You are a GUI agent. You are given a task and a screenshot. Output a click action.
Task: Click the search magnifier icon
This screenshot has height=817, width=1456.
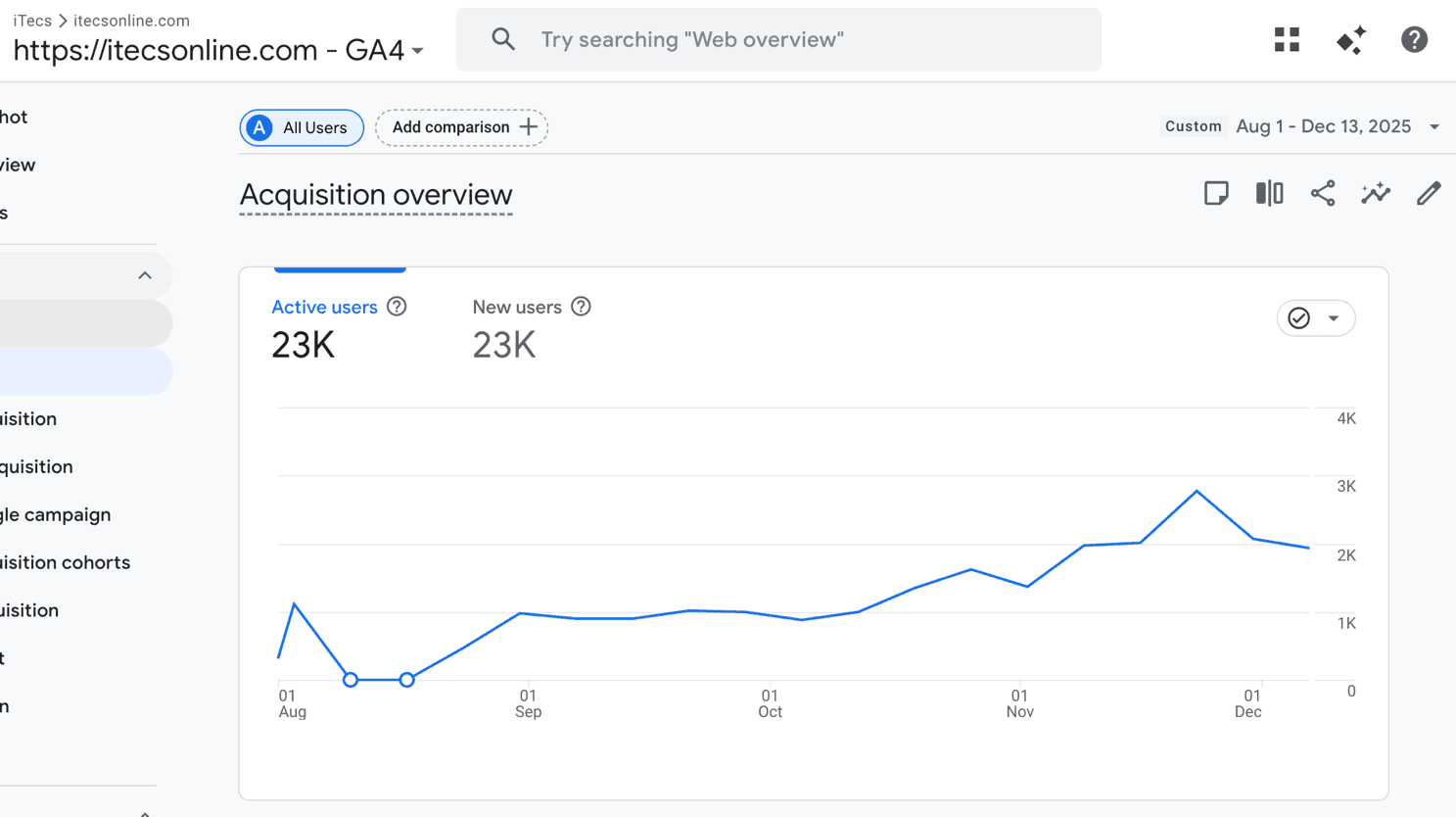pos(503,39)
